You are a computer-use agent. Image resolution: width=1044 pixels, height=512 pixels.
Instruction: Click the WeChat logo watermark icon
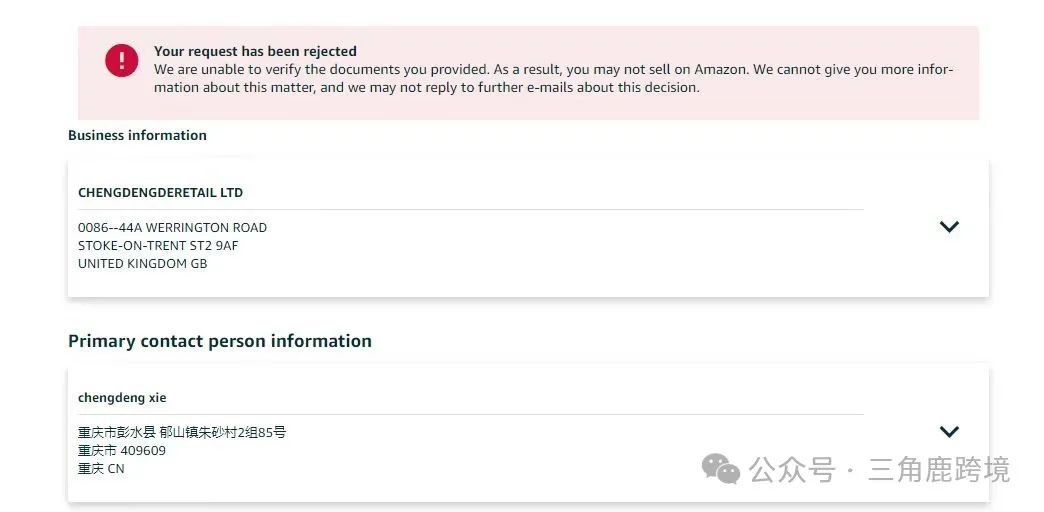(720, 469)
